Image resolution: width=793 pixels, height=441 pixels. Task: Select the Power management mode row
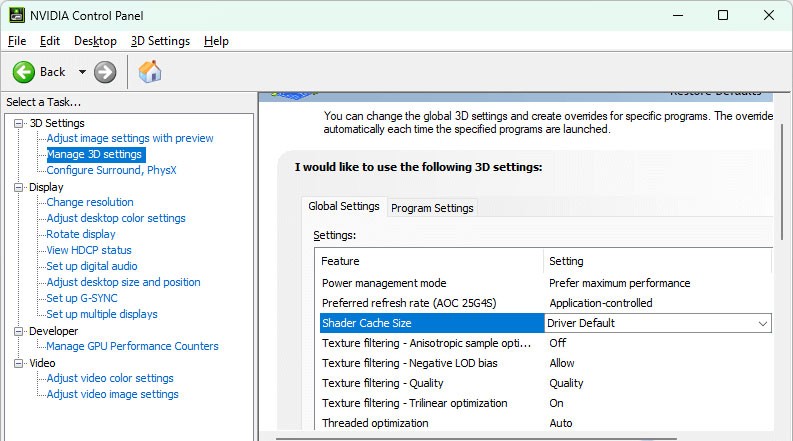pos(384,283)
